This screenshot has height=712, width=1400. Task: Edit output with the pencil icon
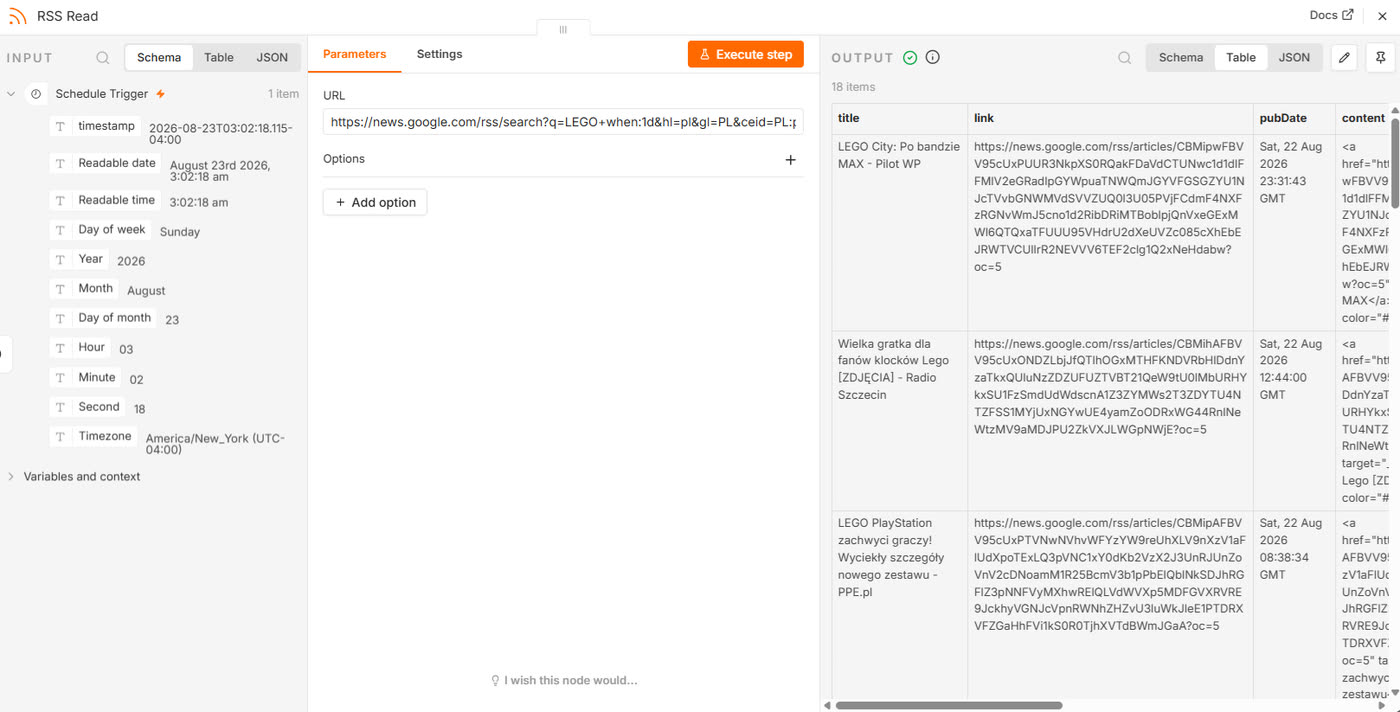1345,58
